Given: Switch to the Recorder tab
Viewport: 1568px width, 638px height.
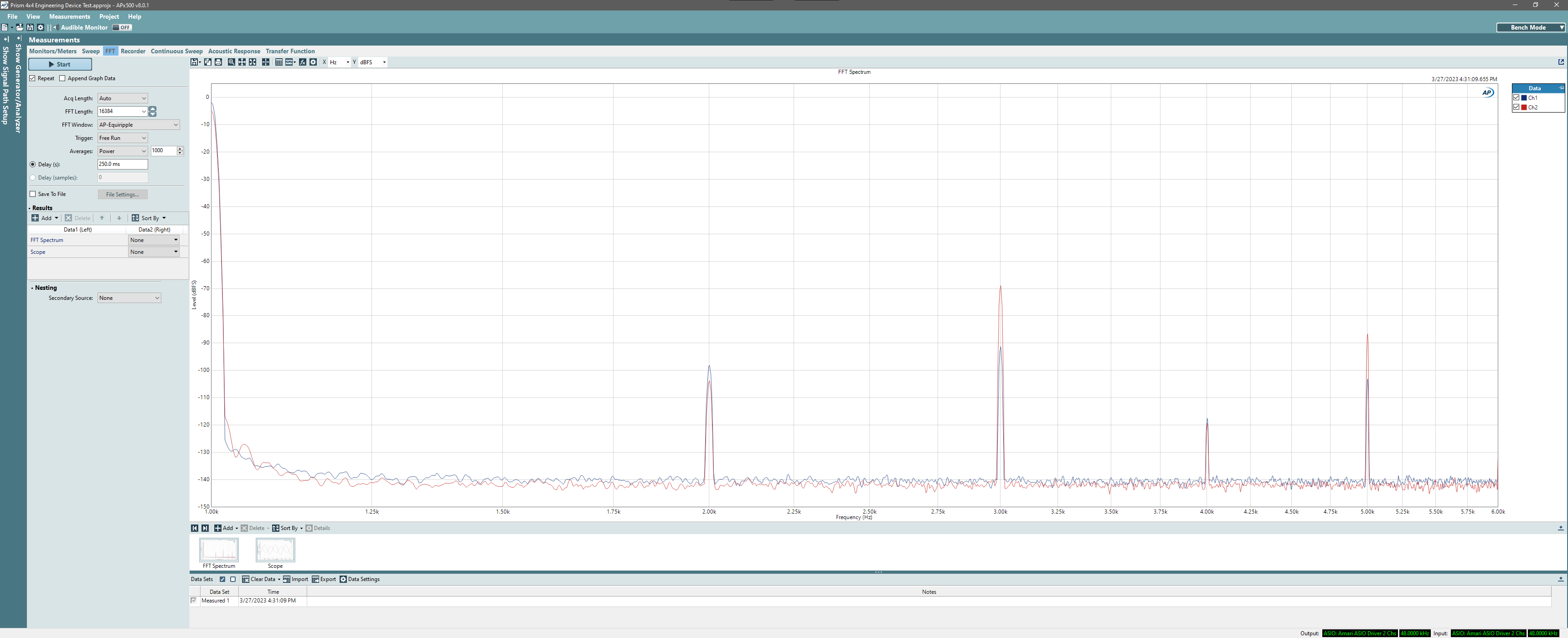Looking at the screenshot, I should click(x=133, y=51).
